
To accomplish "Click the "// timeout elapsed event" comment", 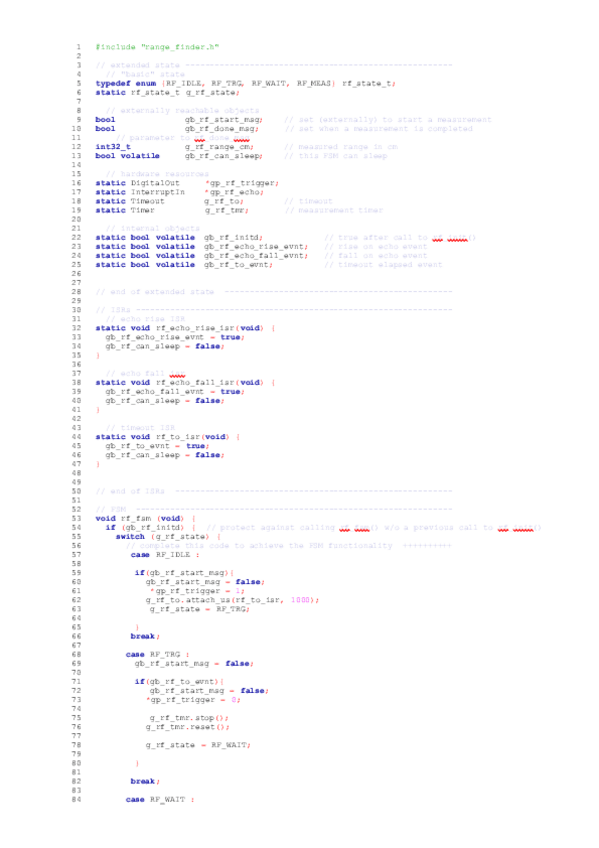I will tap(383, 264).
